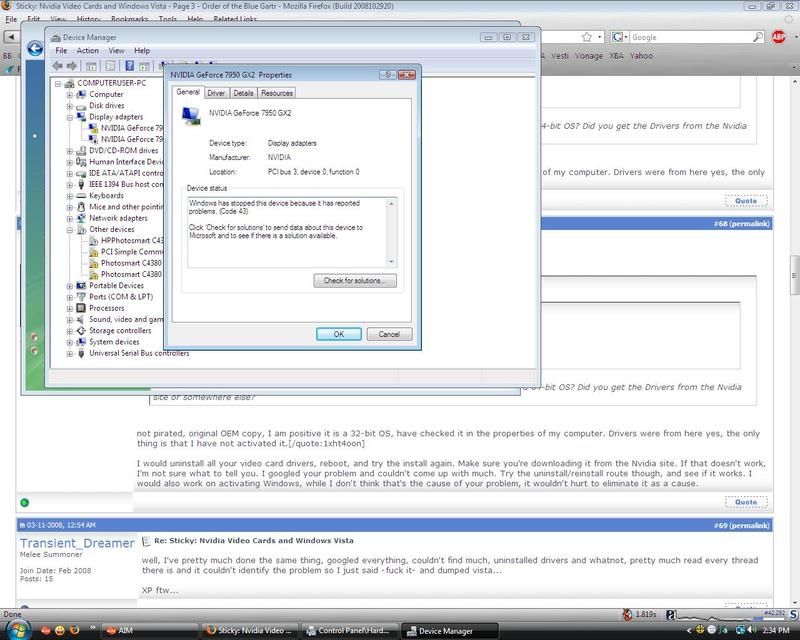Expand the Storage controllers node
The image size is (800, 640).
69,331
